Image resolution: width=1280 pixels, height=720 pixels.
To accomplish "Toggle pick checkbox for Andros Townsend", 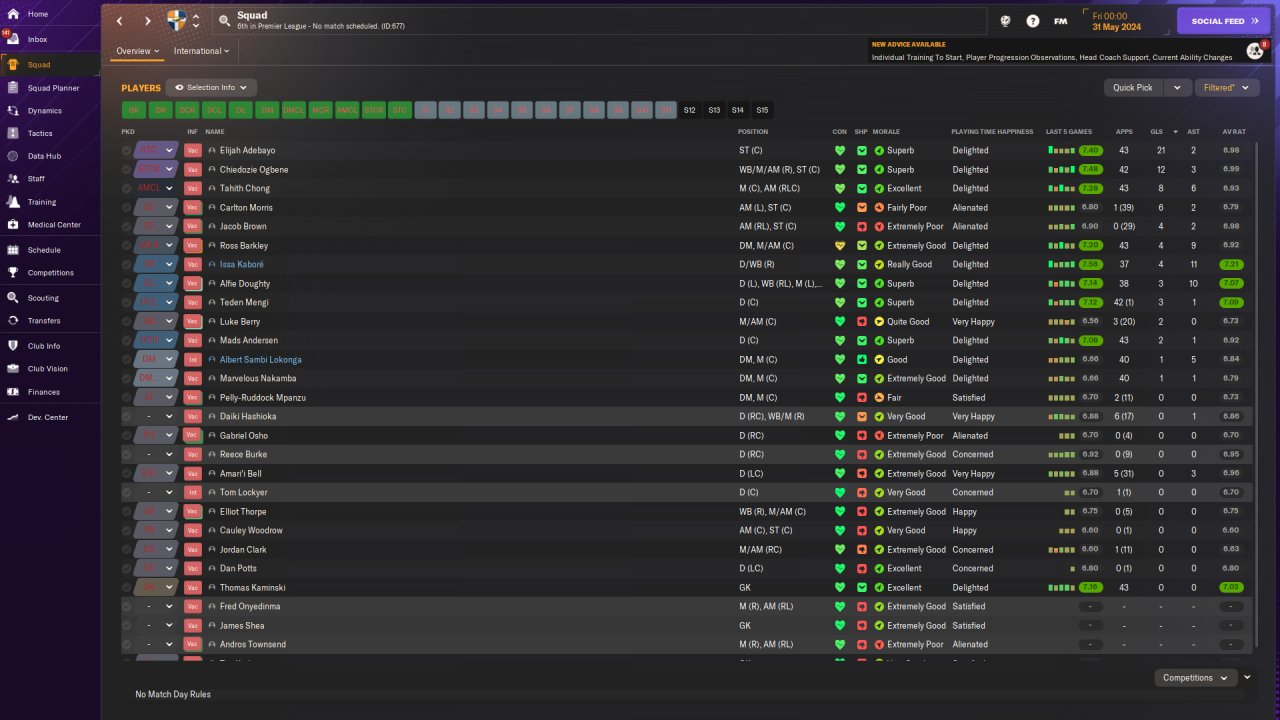I will [127, 645].
